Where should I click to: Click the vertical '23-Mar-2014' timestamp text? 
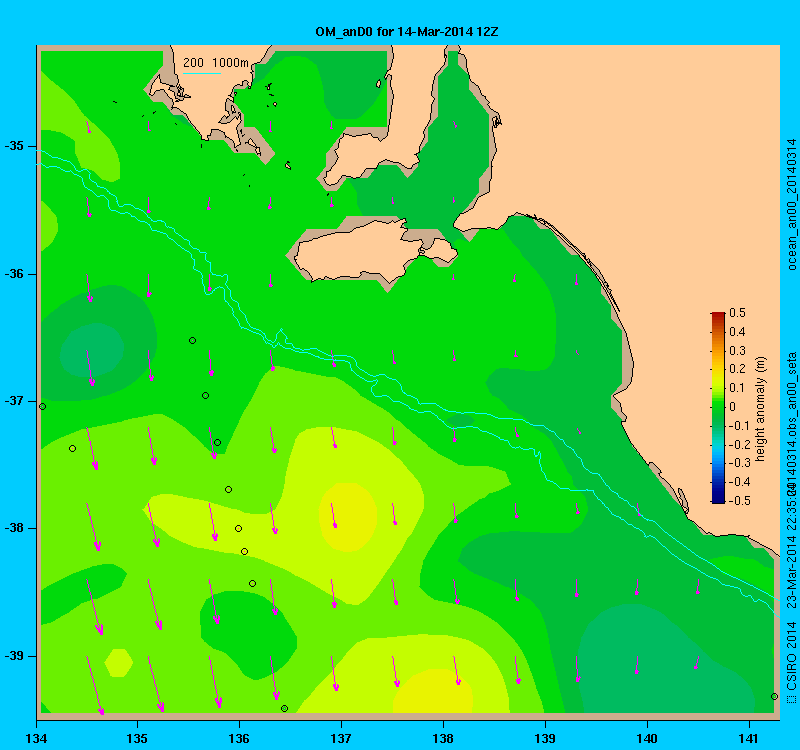[x=791, y=572]
